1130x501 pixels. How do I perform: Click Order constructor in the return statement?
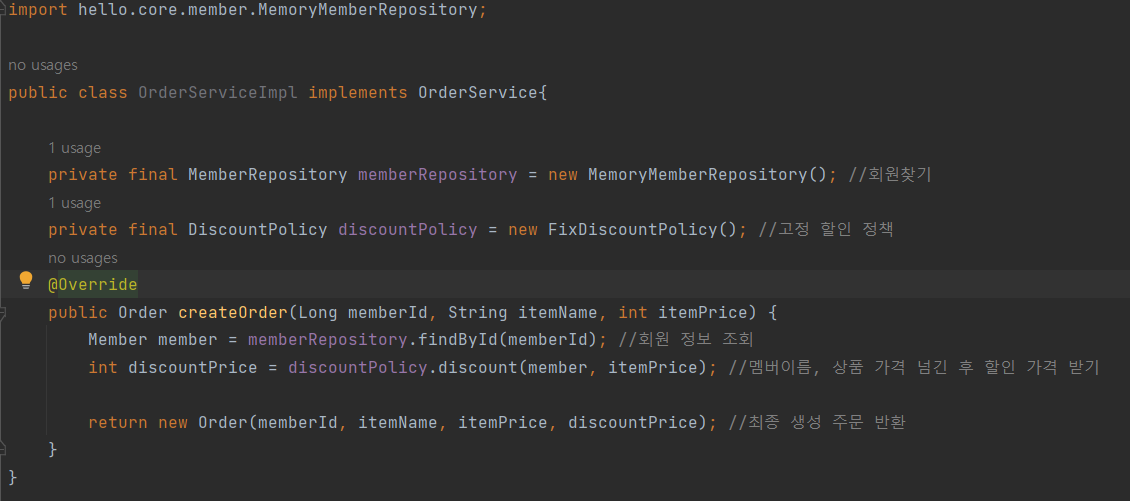(x=223, y=422)
